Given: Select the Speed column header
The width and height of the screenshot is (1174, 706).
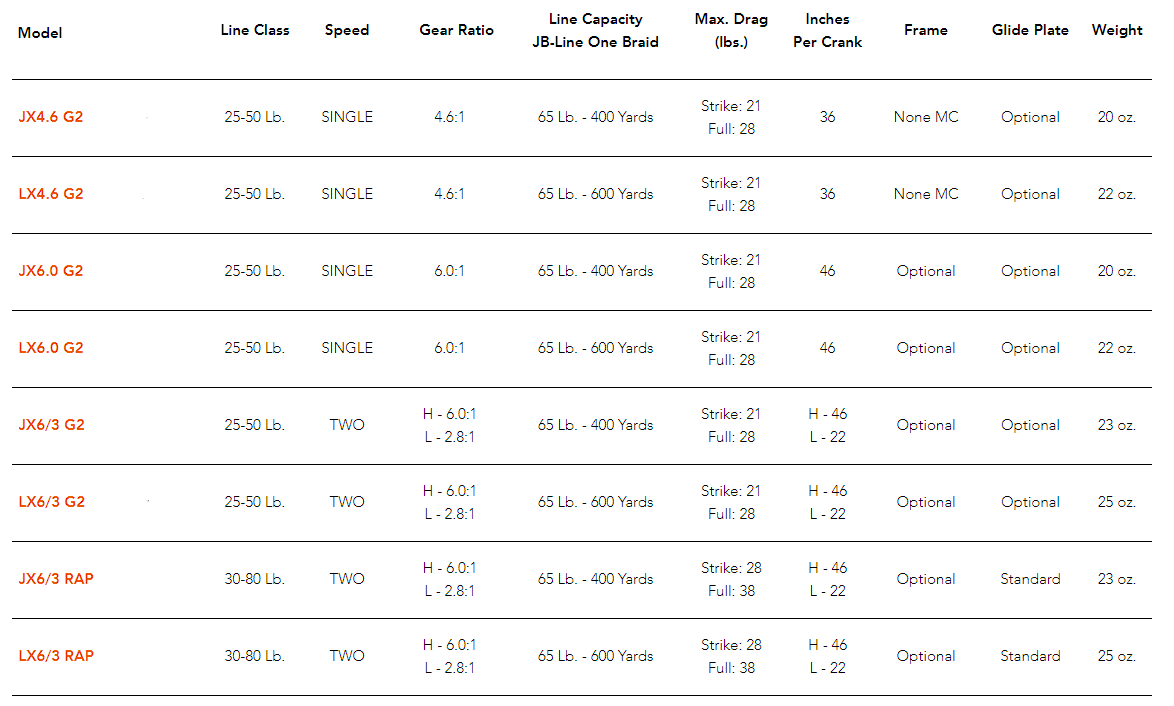Looking at the screenshot, I should (347, 30).
